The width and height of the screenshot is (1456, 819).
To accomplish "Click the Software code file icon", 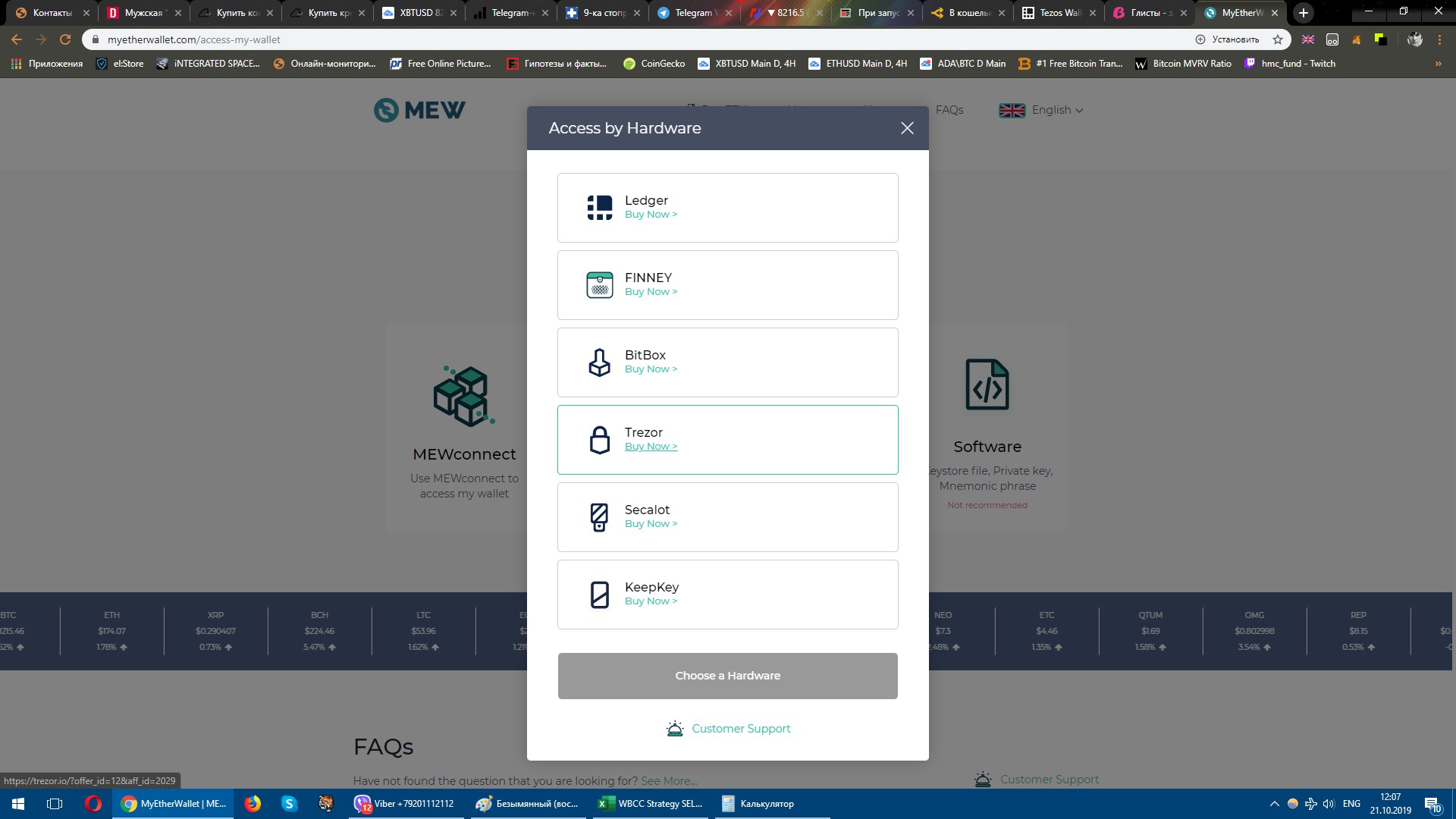I will coord(987,384).
